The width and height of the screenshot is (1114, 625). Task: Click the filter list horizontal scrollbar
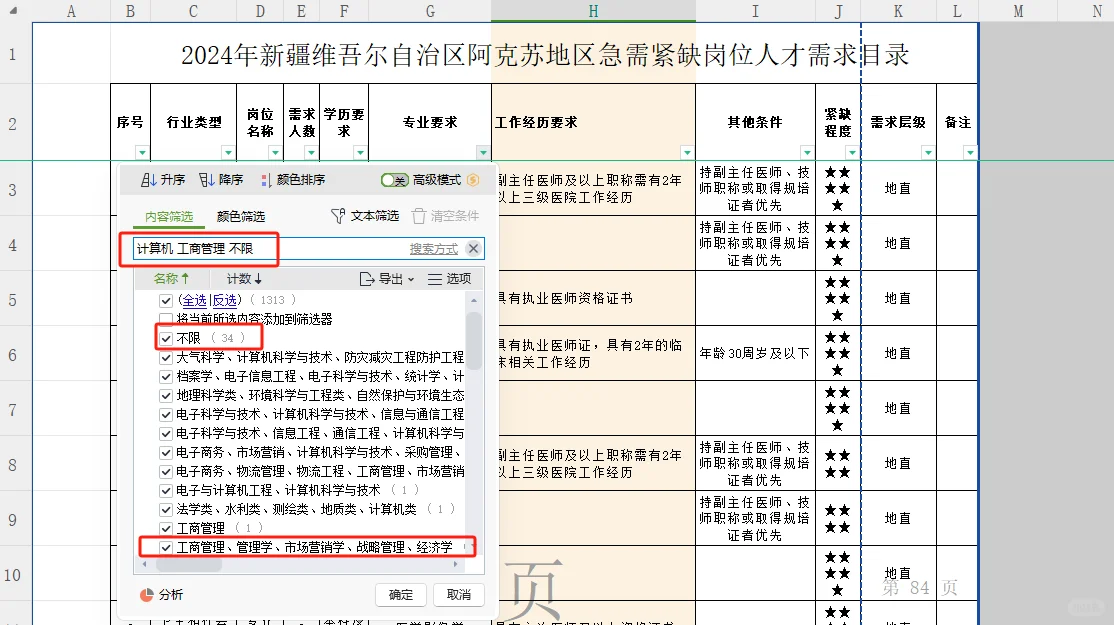(x=189, y=565)
